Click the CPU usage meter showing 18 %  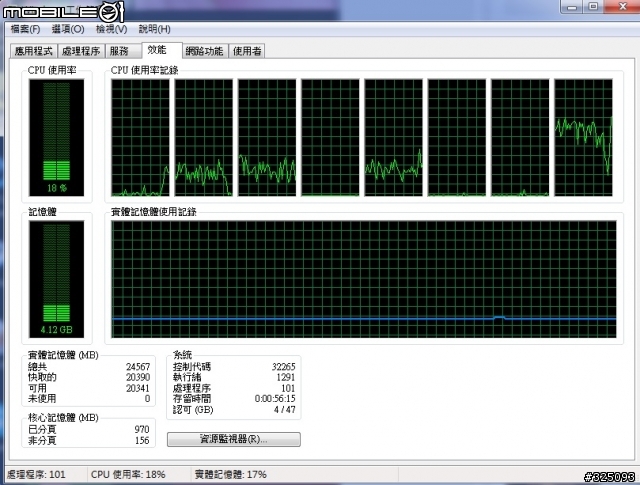point(56,138)
